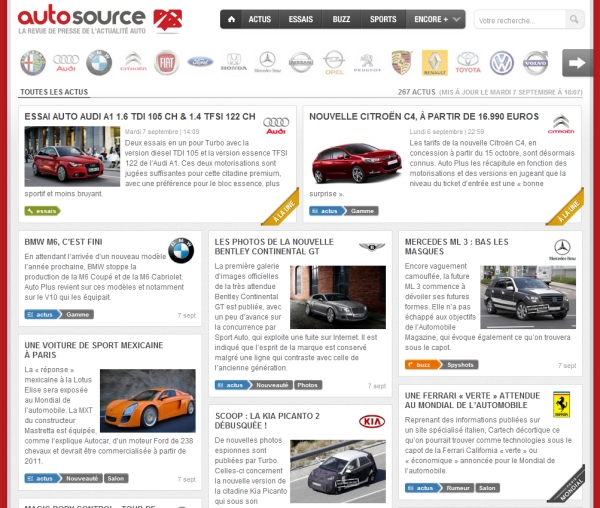
Task: Select the TOUTES LES ACTUS tab
Action: (x=54, y=92)
